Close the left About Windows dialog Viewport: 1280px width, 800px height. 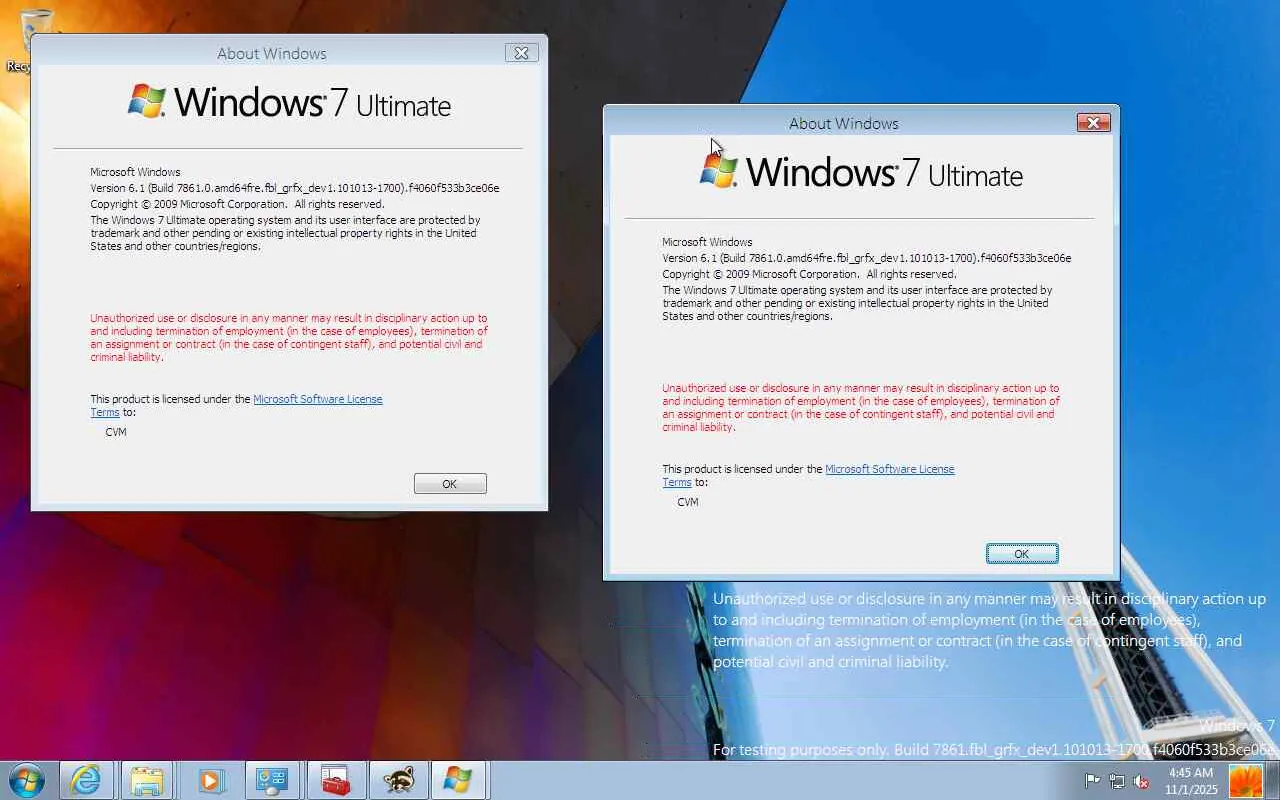pos(521,53)
